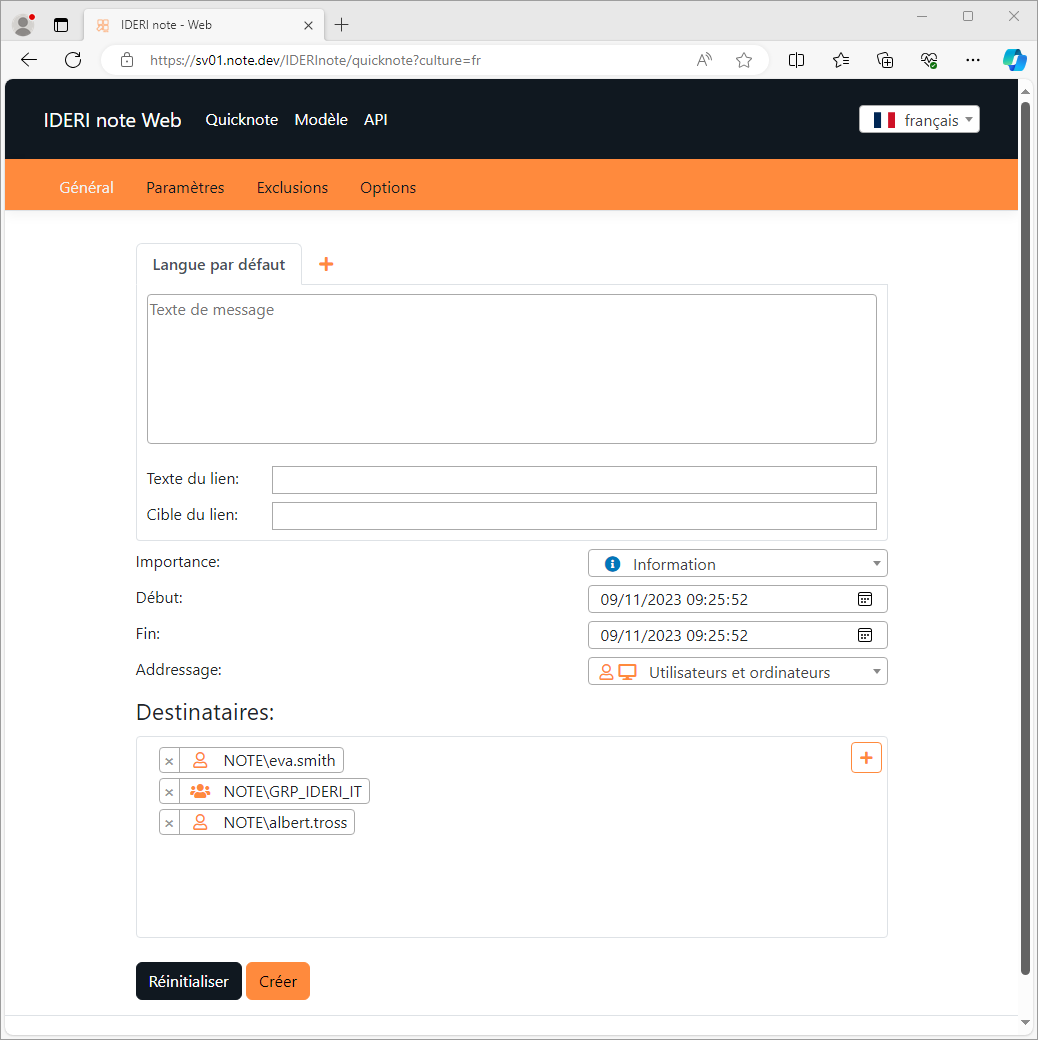This screenshot has height=1040, width=1038.
Task: Click the Créer button
Action: pos(277,980)
